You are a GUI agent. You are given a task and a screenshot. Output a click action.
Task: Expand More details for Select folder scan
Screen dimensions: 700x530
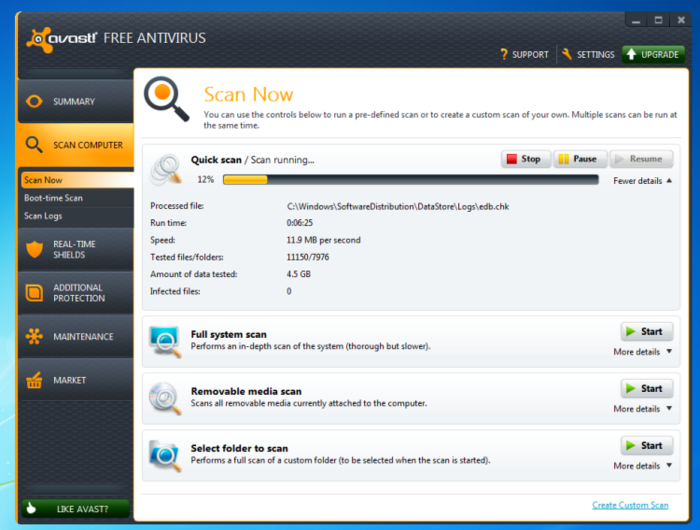[x=642, y=466]
